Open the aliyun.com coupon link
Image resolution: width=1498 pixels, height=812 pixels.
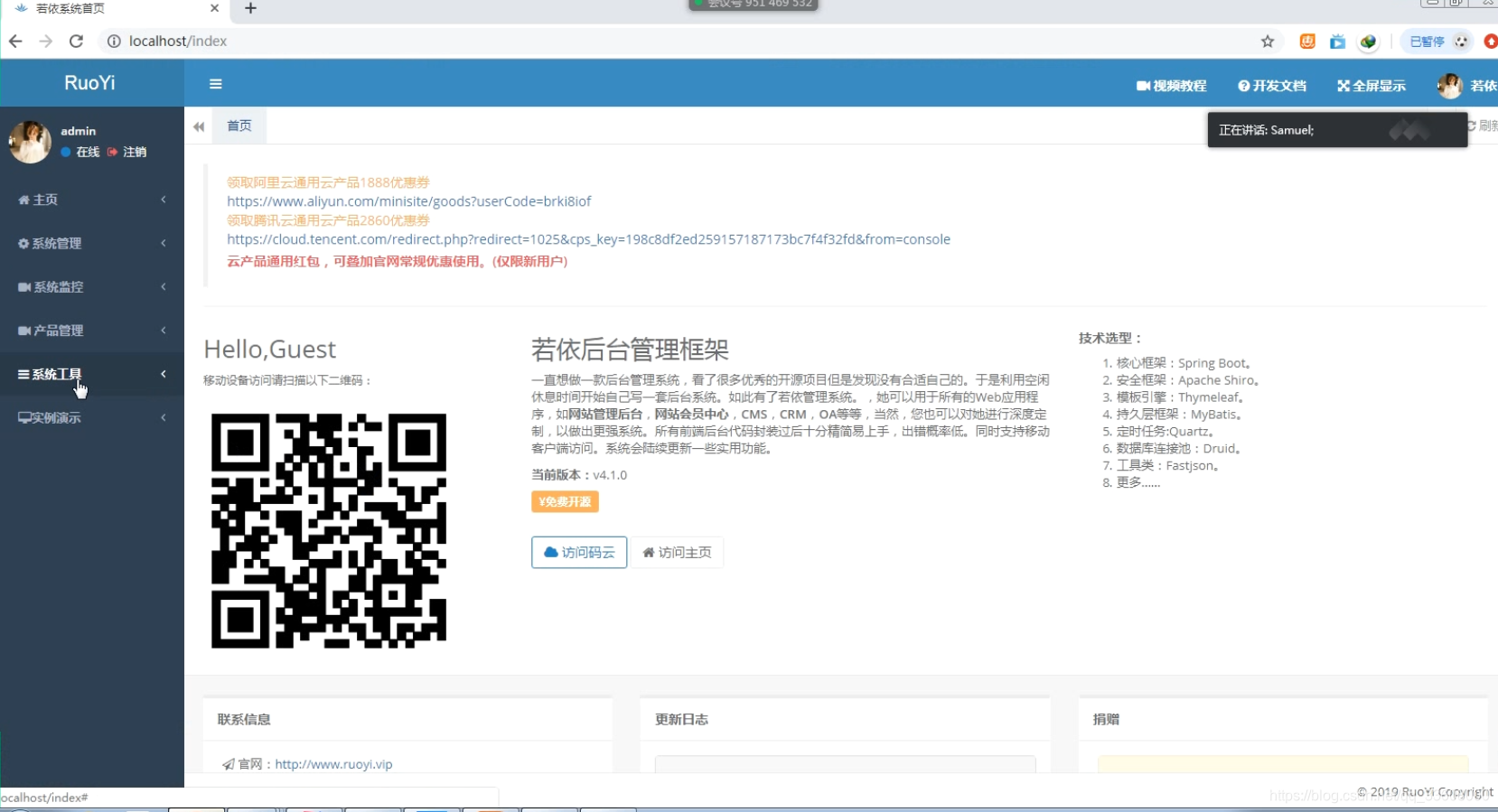[x=409, y=201]
